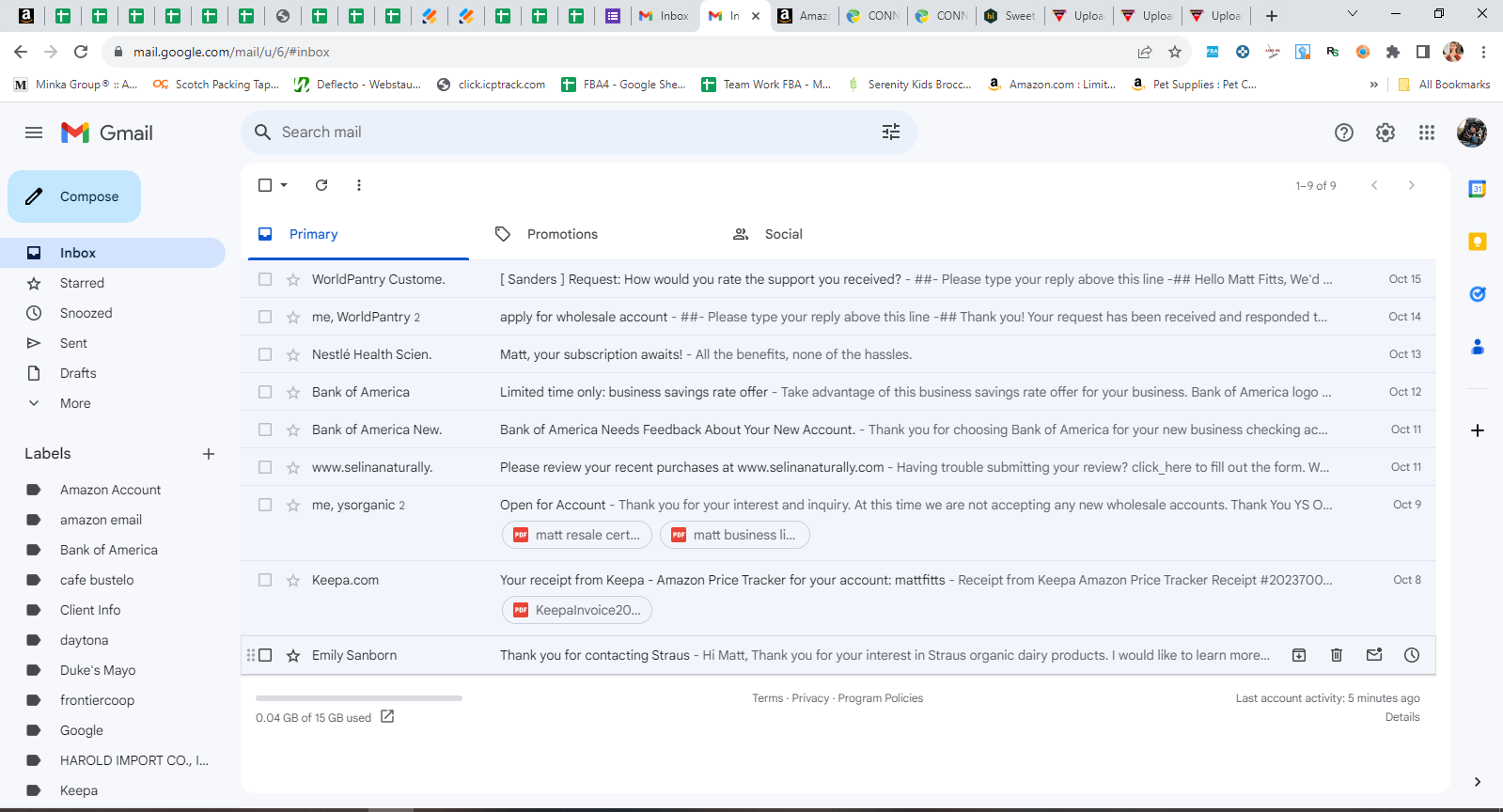Image resolution: width=1503 pixels, height=812 pixels.
Task: Open the Chrome extensions puzzle icon
Action: coord(1393,52)
